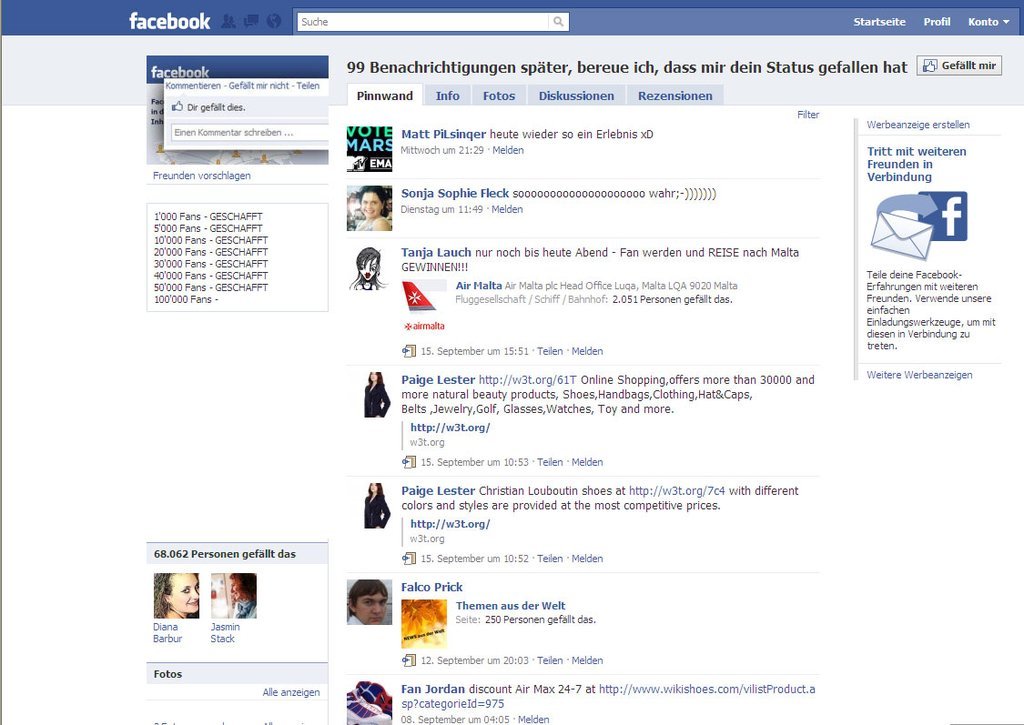1024x725 pixels.
Task: Open the Diskussionen tab
Action: tap(576, 95)
